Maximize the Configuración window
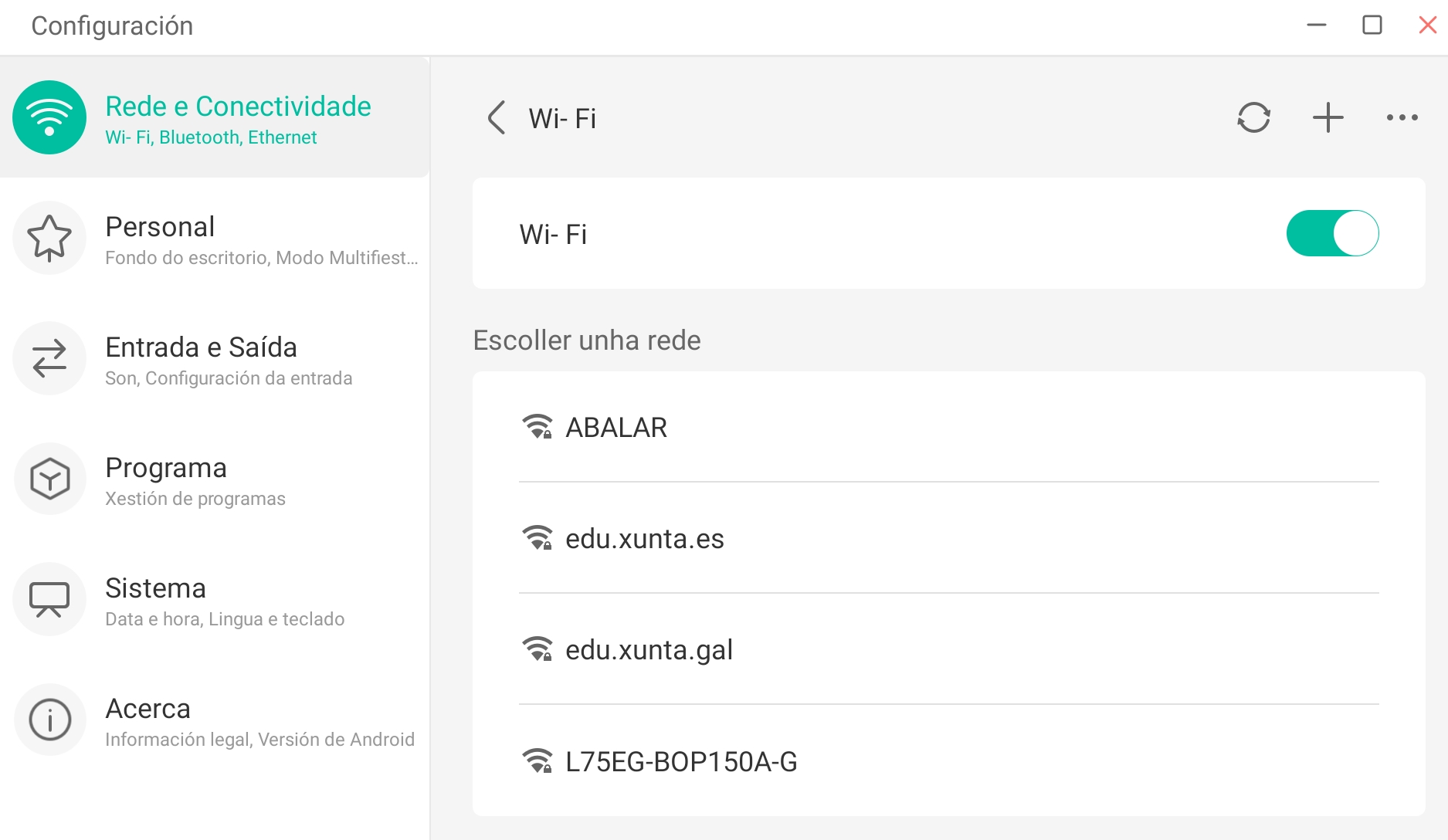This screenshot has height=840, width=1448. 1372,25
